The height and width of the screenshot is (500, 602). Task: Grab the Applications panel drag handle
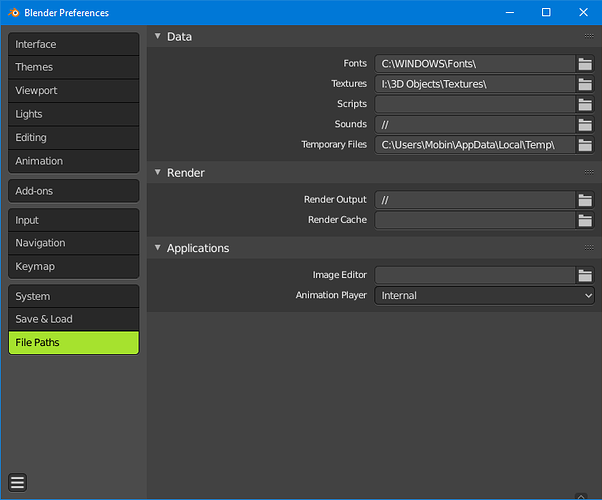click(x=589, y=248)
